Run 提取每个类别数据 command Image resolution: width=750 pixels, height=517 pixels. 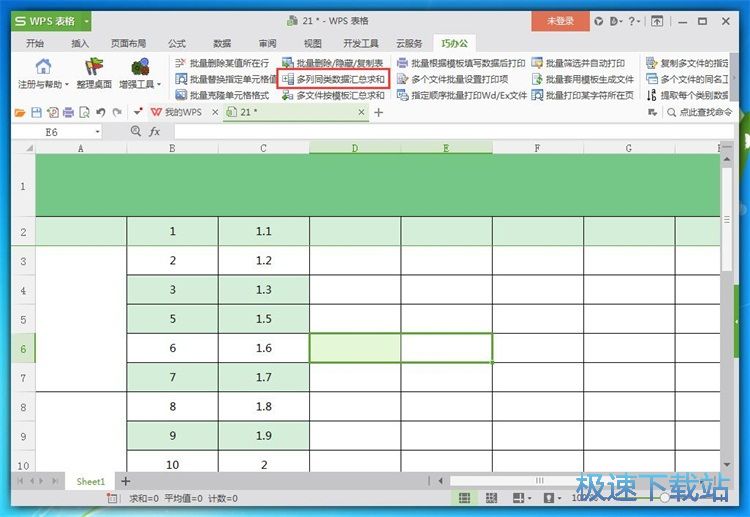coord(687,95)
